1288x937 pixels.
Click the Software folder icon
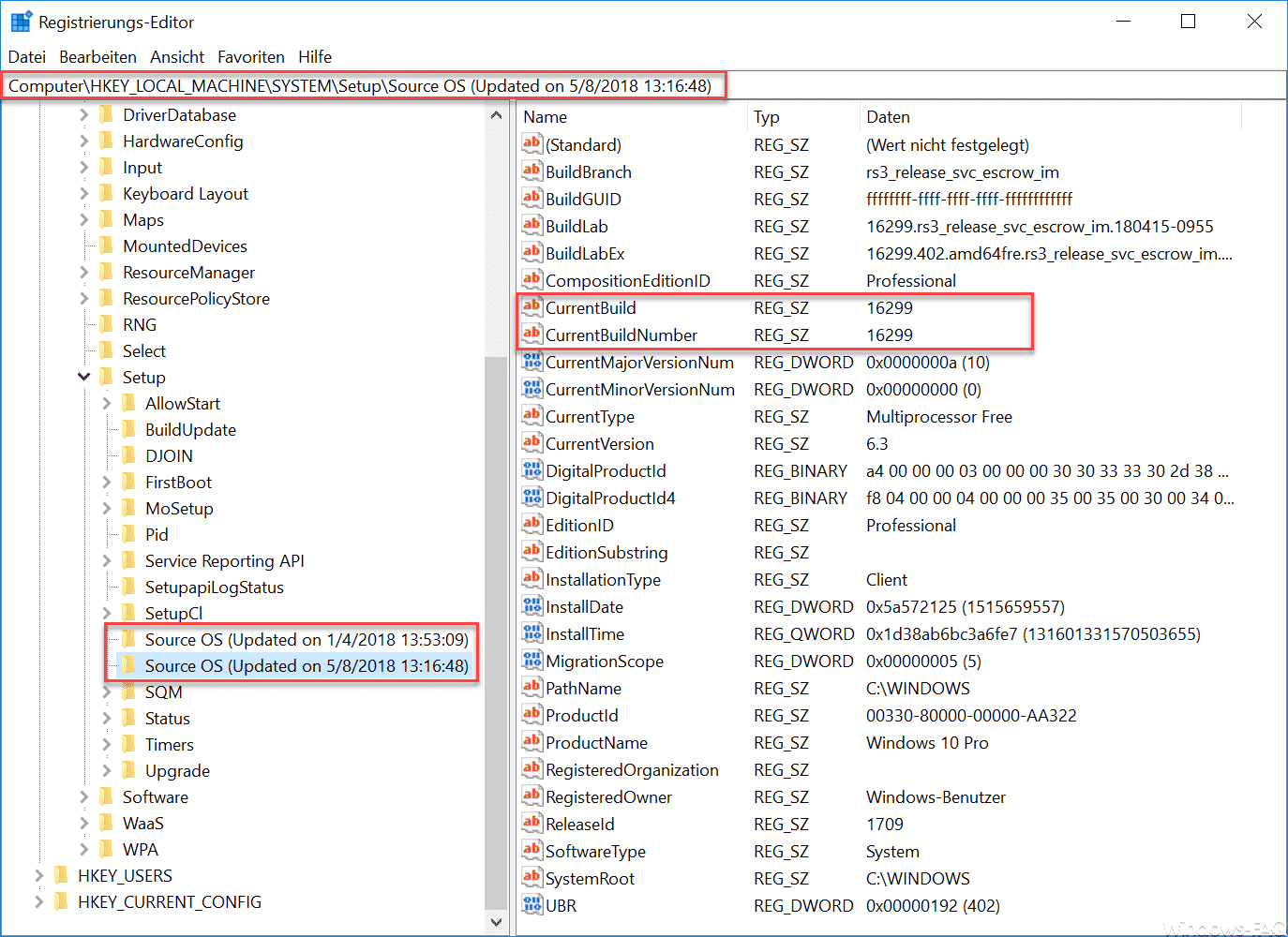tap(106, 796)
